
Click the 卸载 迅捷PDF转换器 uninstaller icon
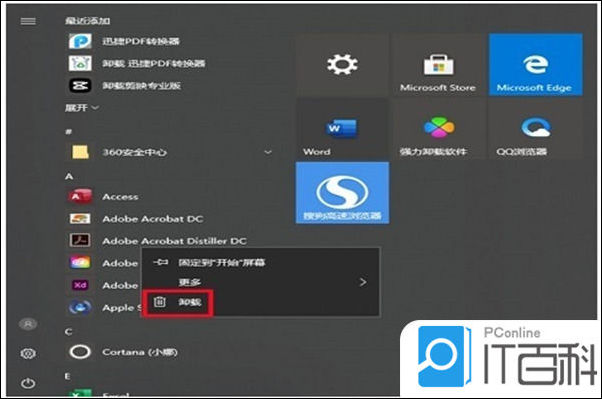(80, 63)
